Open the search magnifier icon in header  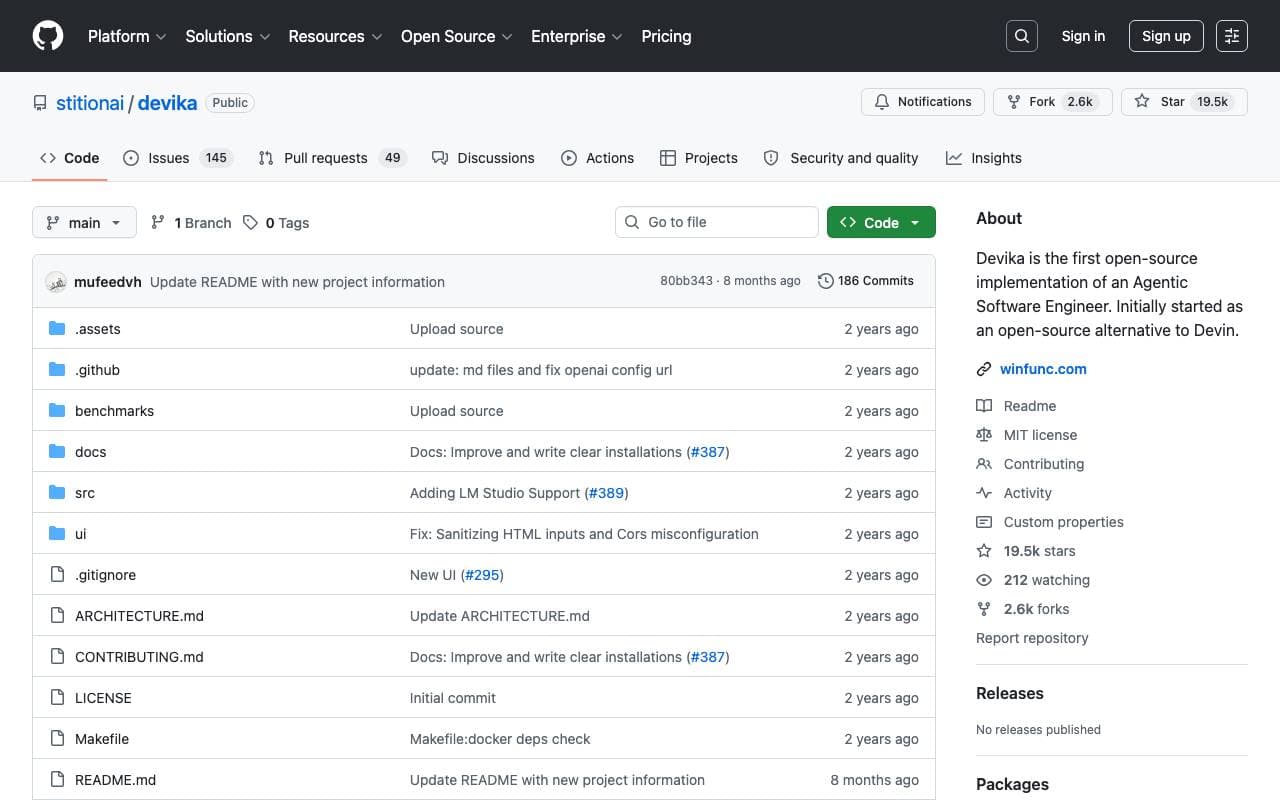(x=1022, y=36)
